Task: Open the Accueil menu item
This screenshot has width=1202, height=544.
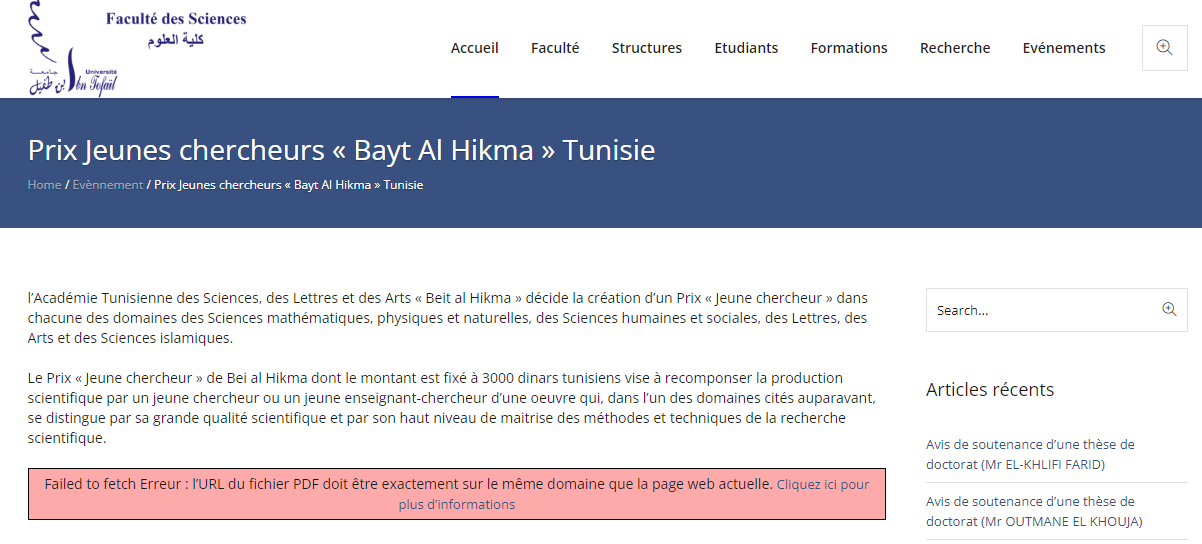Action: coord(475,48)
